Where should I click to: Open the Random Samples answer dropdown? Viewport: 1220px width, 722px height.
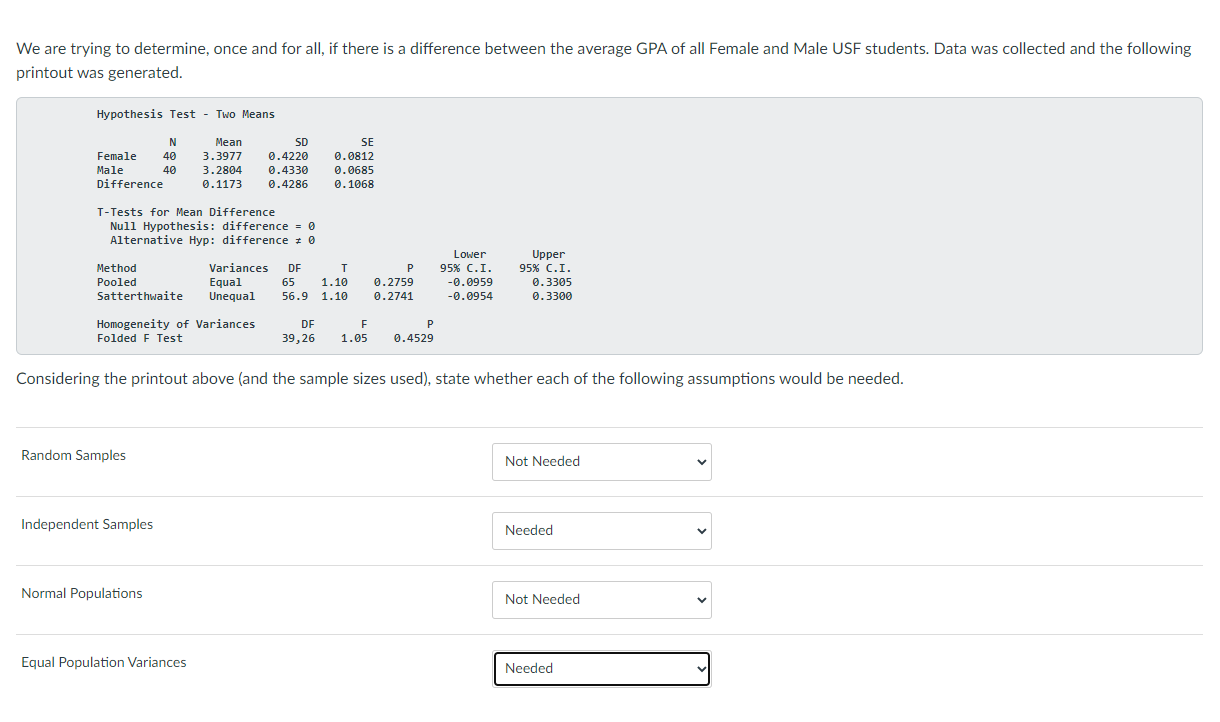[x=600, y=462]
